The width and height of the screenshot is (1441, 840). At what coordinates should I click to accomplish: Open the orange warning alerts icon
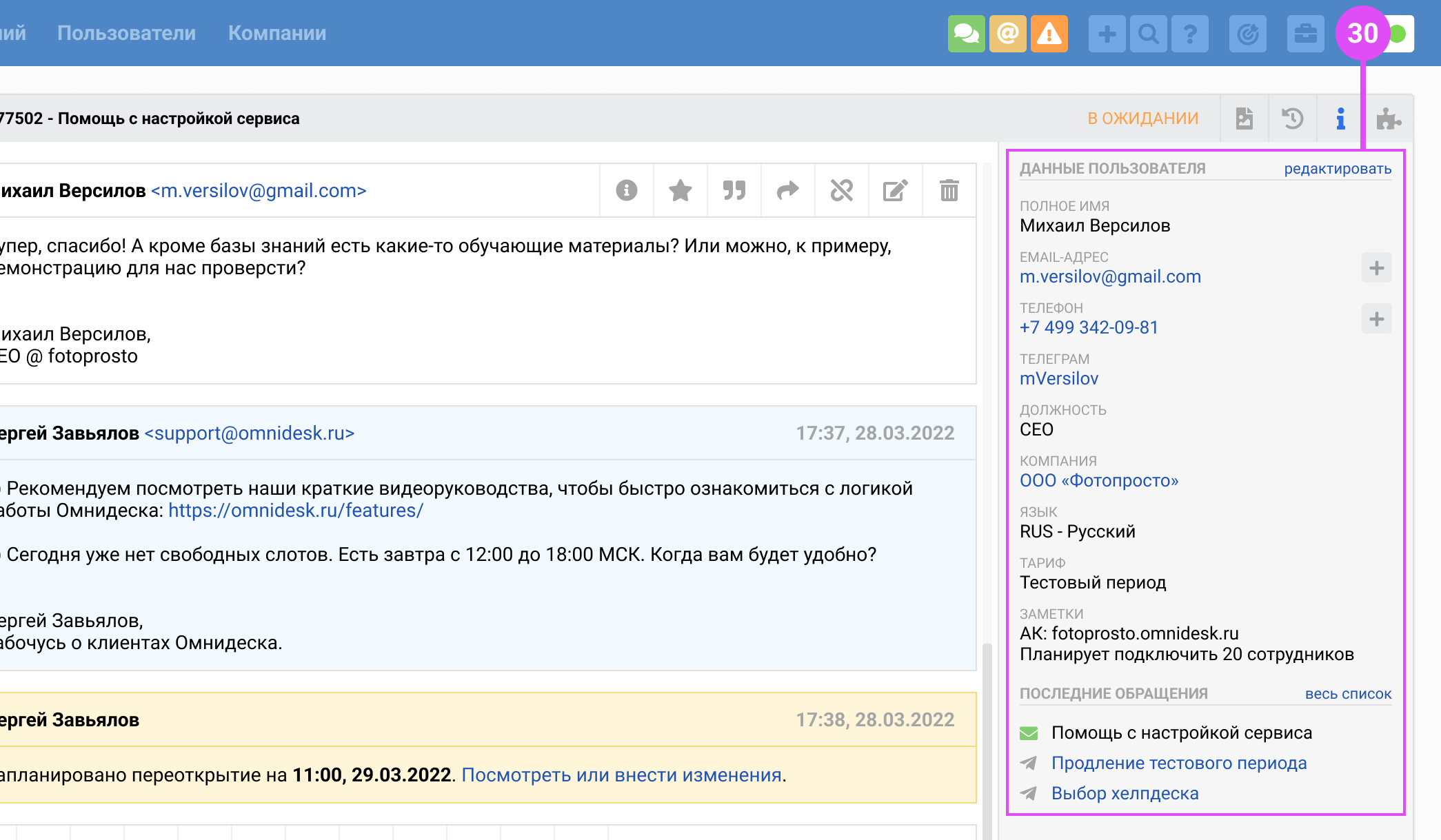(1049, 34)
